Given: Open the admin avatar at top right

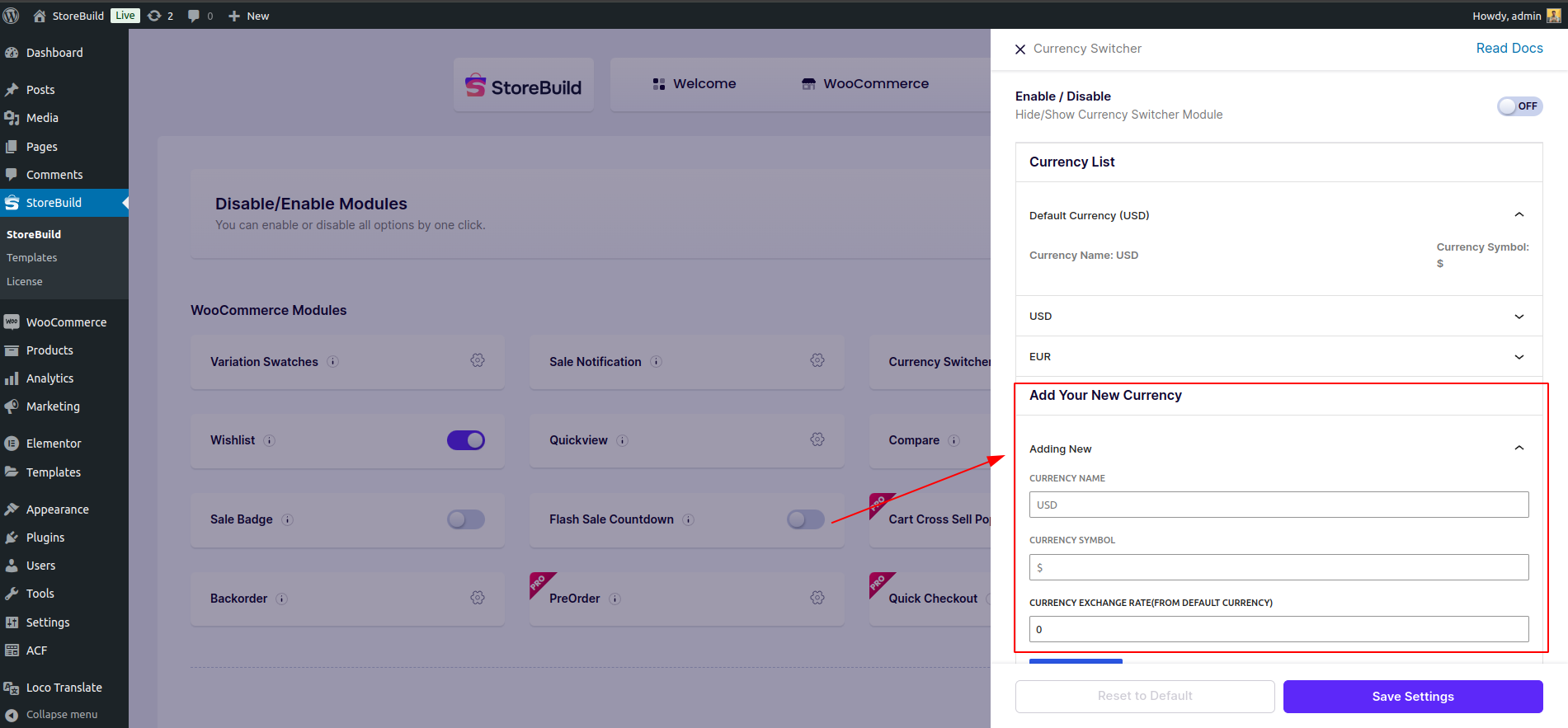Looking at the screenshot, I should 1553,16.
